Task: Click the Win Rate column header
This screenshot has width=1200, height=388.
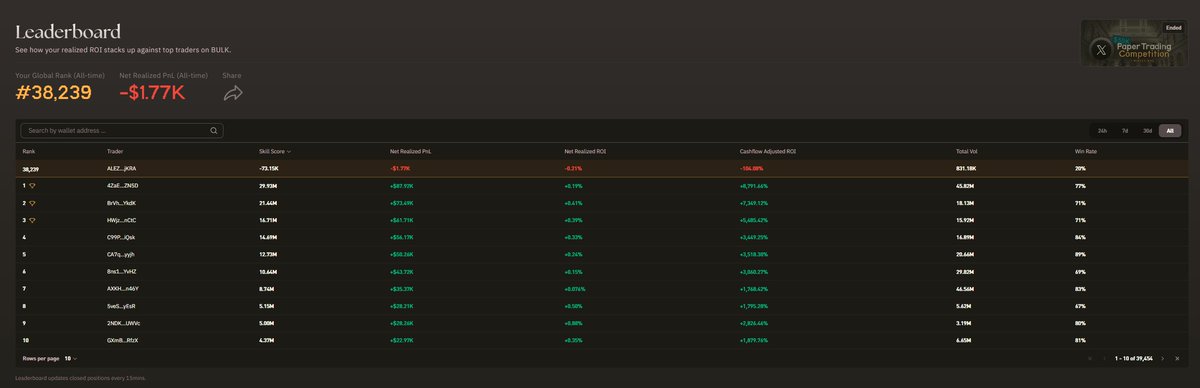Action: coord(1086,152)
